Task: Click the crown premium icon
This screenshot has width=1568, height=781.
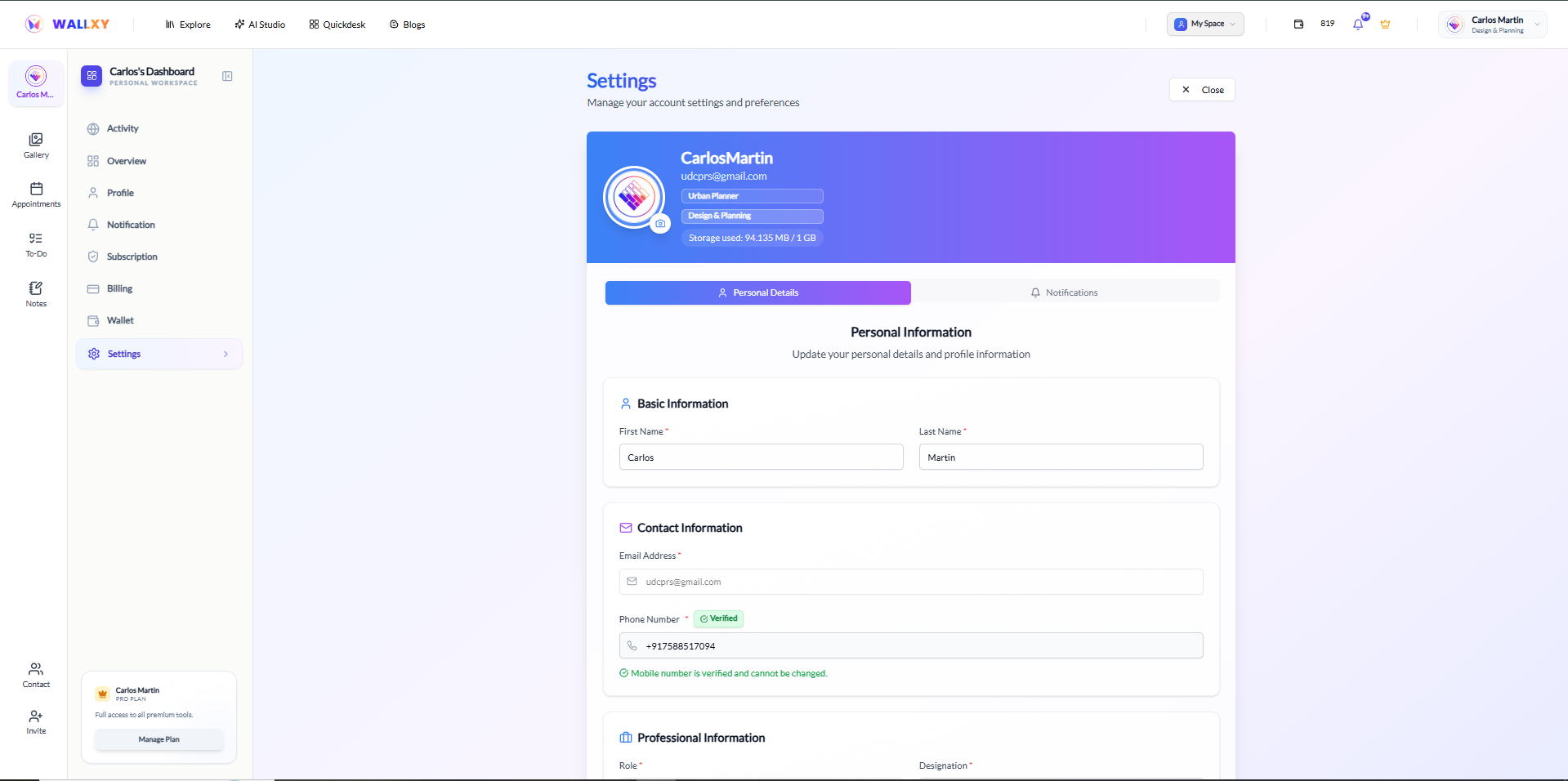Action: click(x=1385, y=25)
